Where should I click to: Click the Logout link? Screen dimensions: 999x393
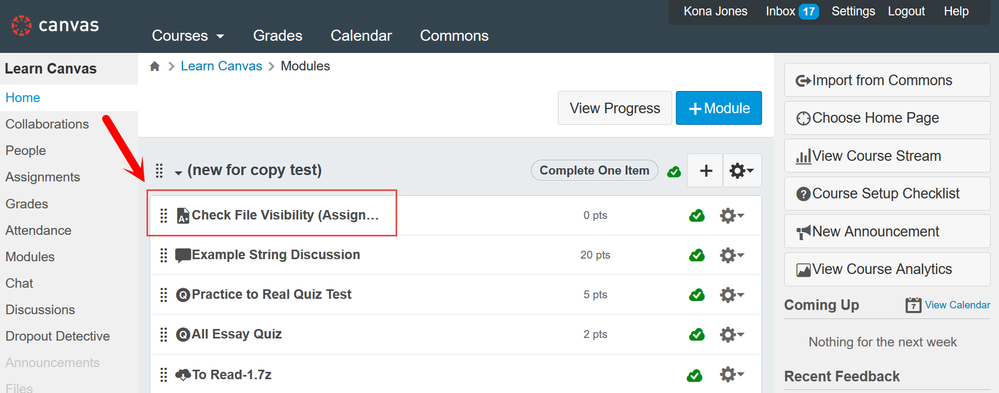click(x=906, y=11)
